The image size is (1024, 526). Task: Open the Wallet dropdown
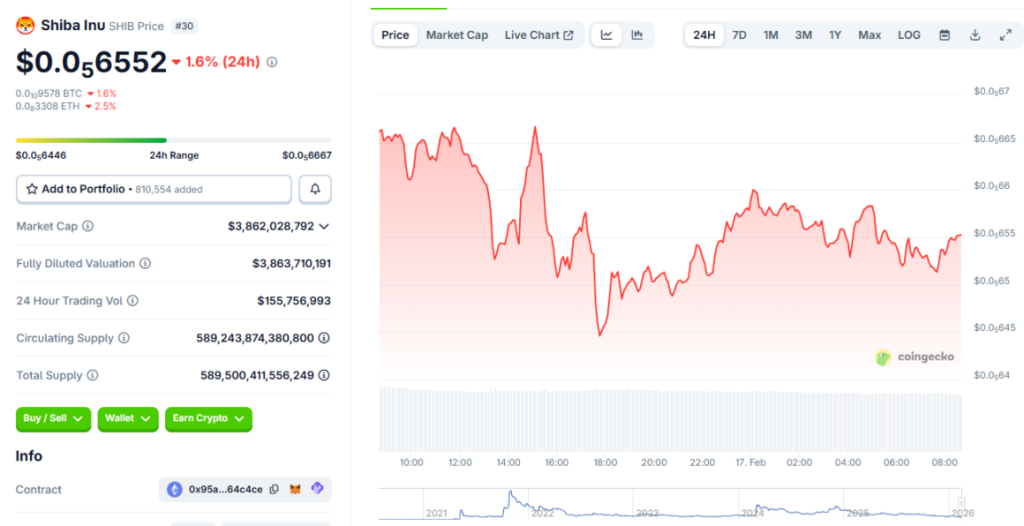pyautogui.click(x=128, y=419)
